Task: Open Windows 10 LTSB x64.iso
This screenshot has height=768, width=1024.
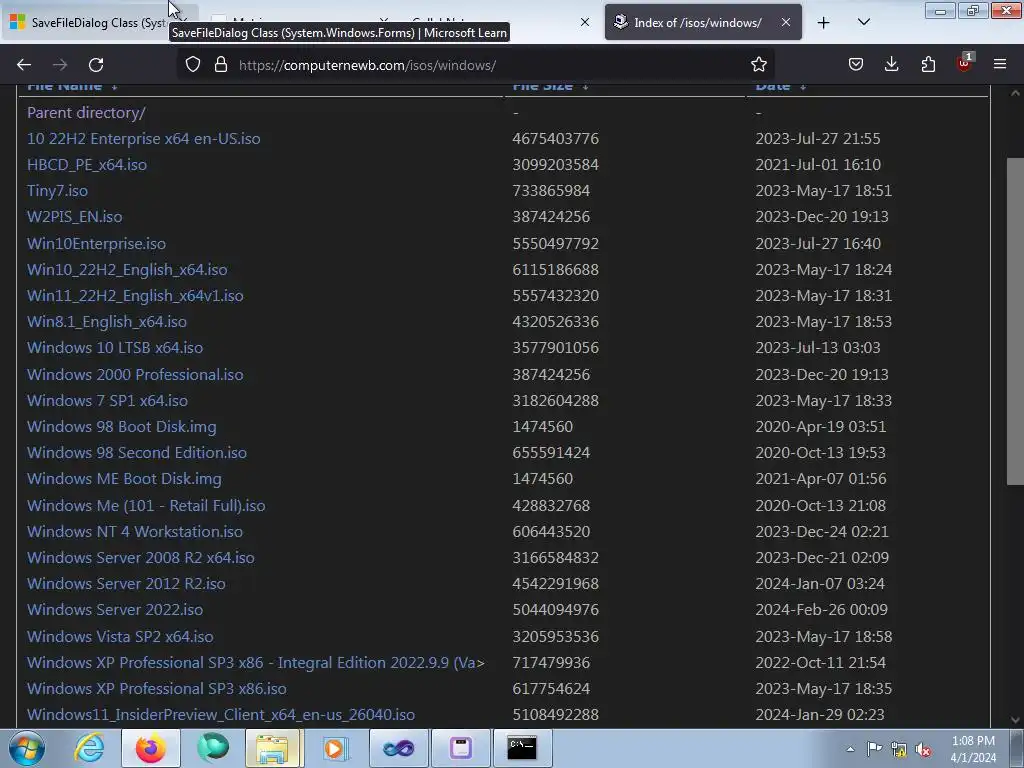Action: 115,347
